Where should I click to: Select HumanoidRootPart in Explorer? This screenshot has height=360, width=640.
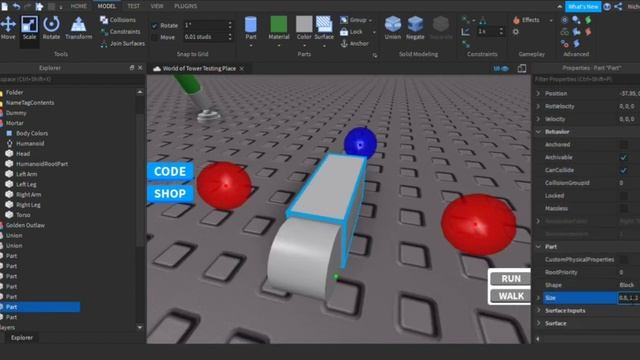click(42, 164)
